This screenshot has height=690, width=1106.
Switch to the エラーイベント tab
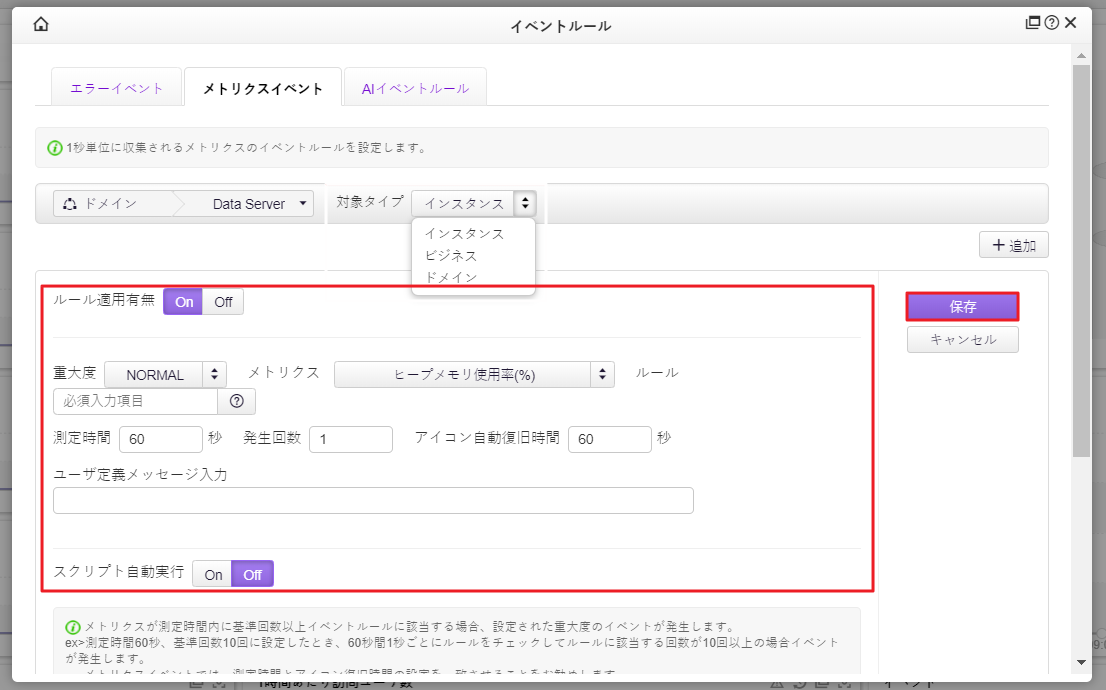(116, 88)
